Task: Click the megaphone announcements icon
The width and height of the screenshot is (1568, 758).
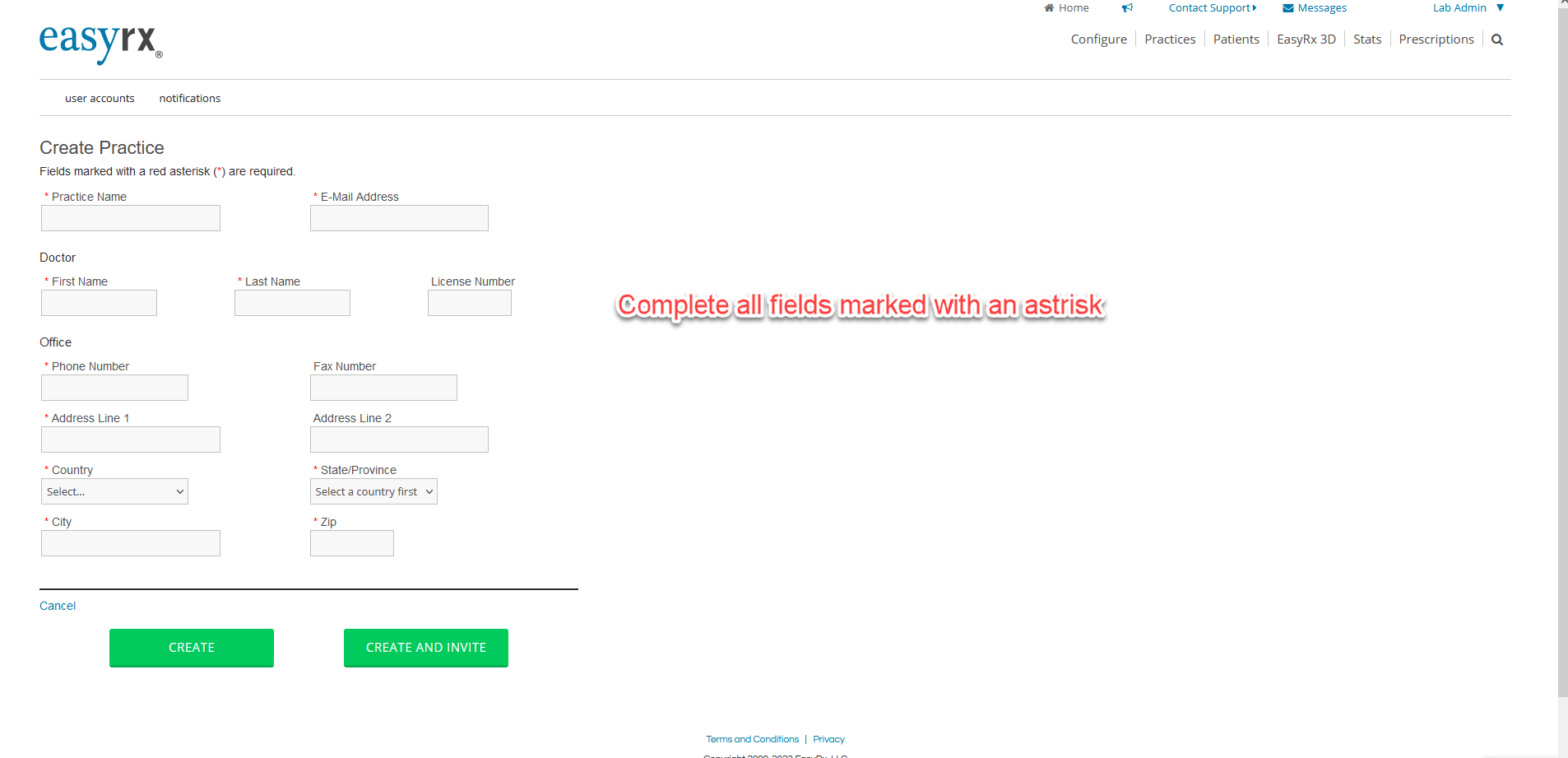Action: tap(1127, 8)
